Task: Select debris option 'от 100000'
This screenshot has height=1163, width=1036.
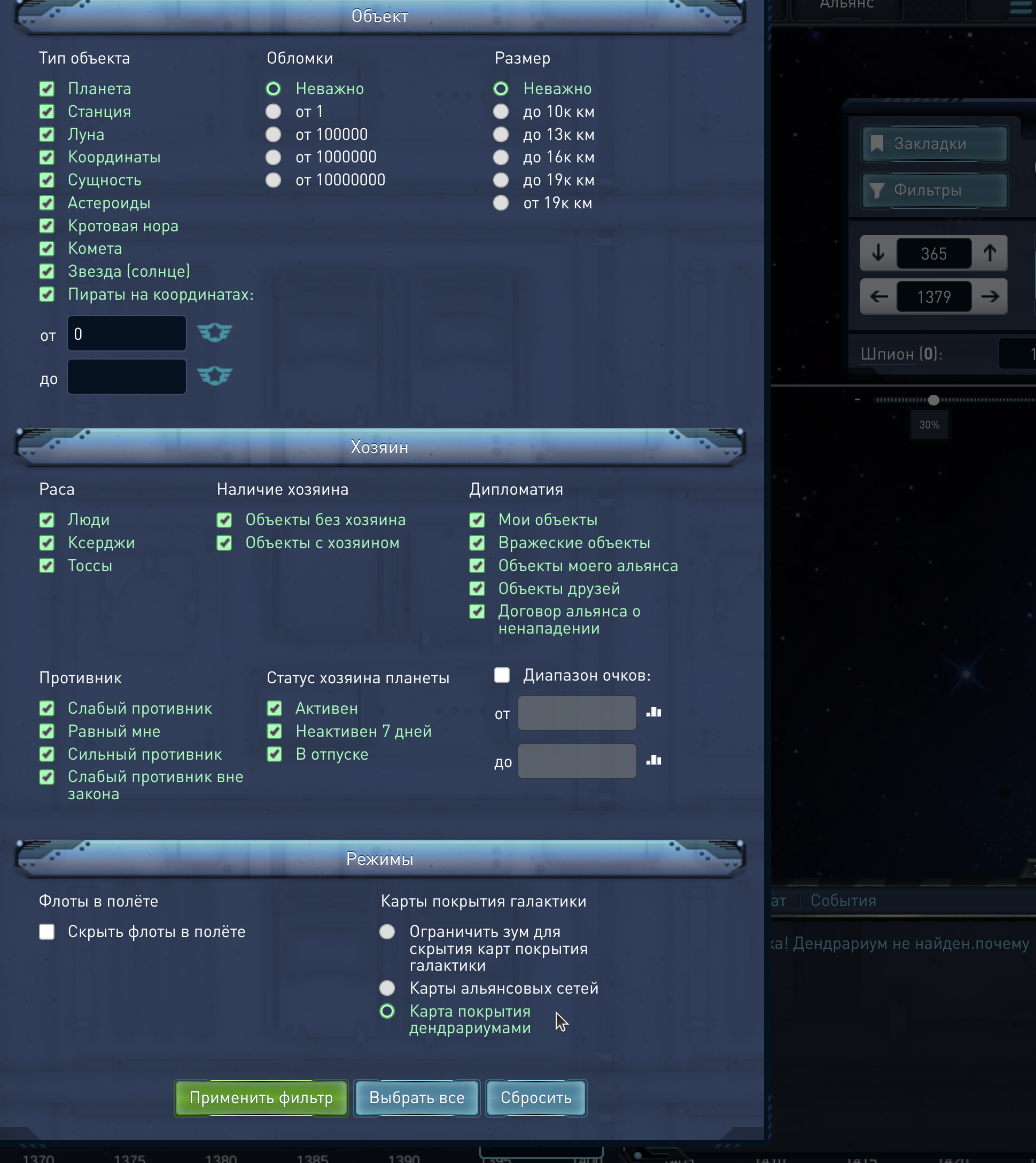Action: [x=273, y=134]
